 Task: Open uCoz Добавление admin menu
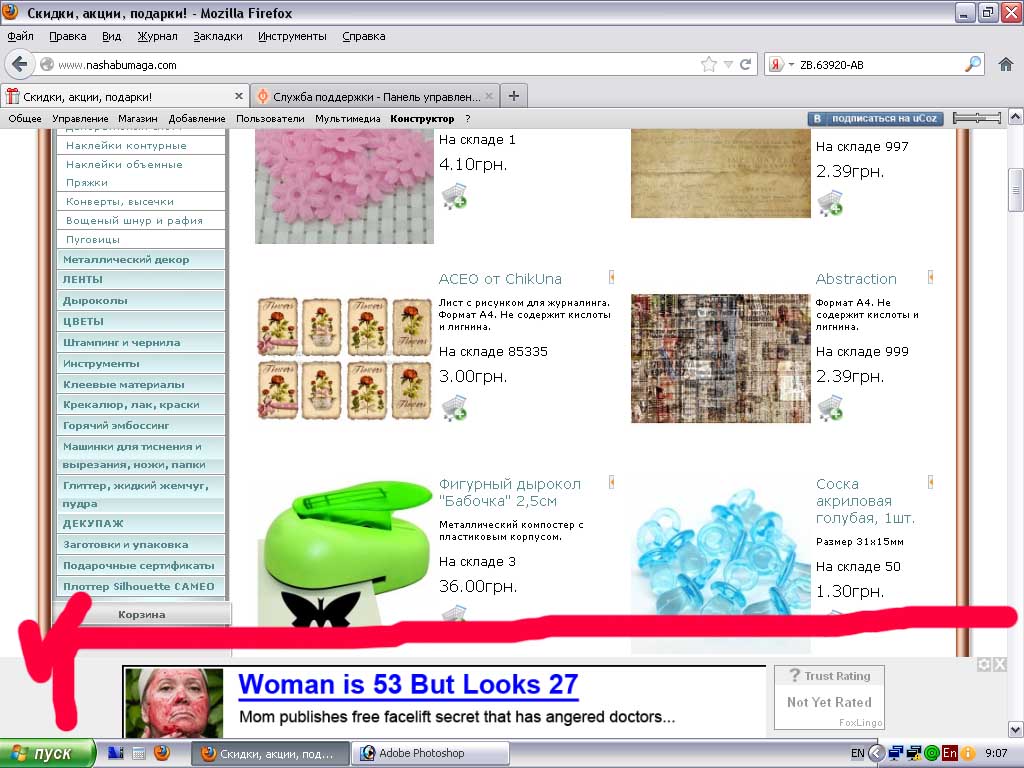point(197,118)
